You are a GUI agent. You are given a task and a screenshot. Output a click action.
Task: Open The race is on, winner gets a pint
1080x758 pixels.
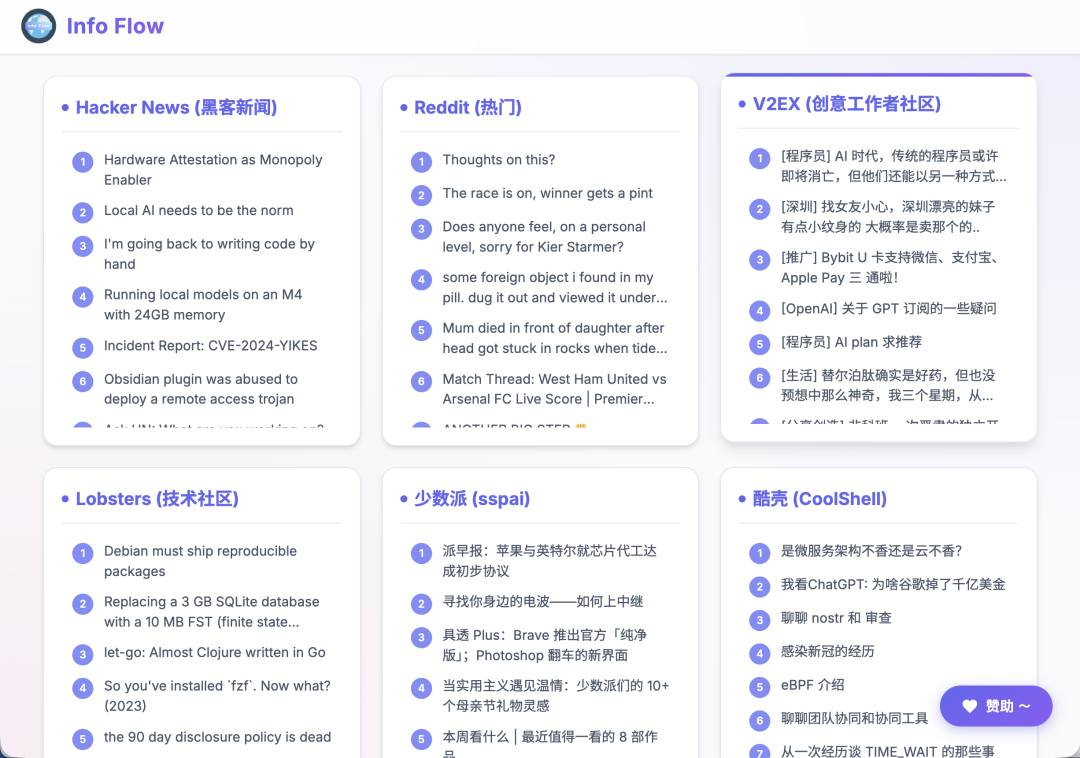(548, 193)
